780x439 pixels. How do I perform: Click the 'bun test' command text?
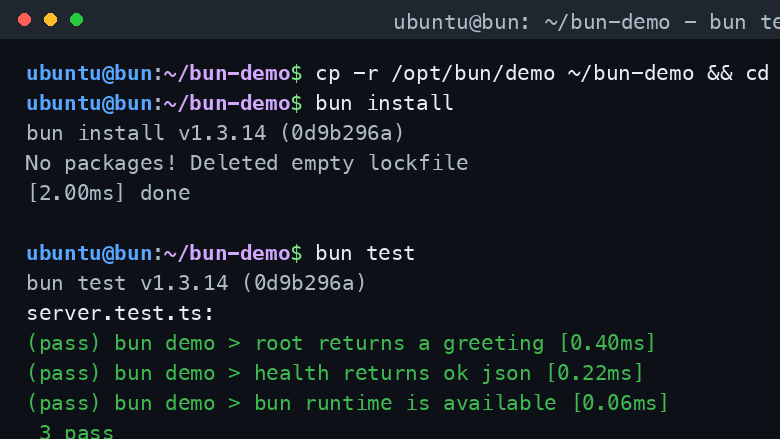[x=365, y=253]
